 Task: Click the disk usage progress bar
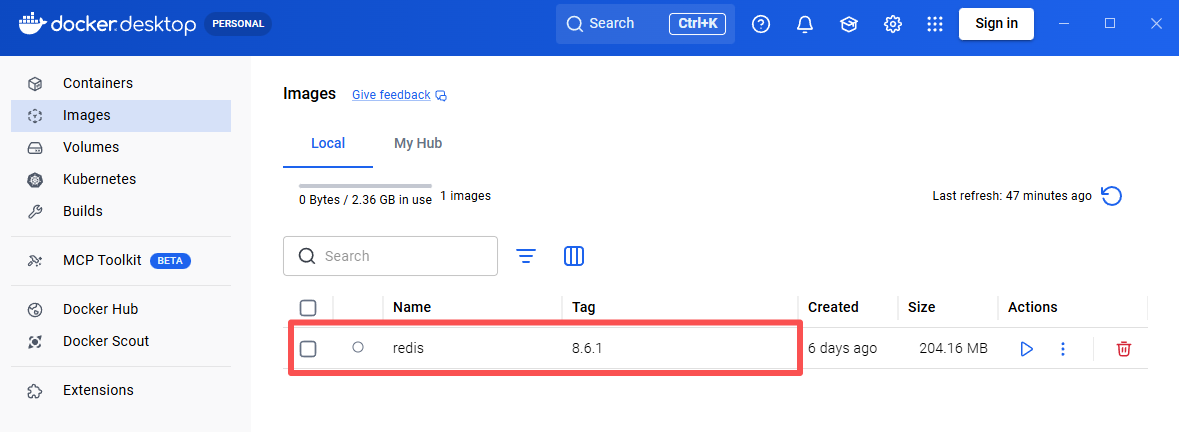[x=365, y=186]
